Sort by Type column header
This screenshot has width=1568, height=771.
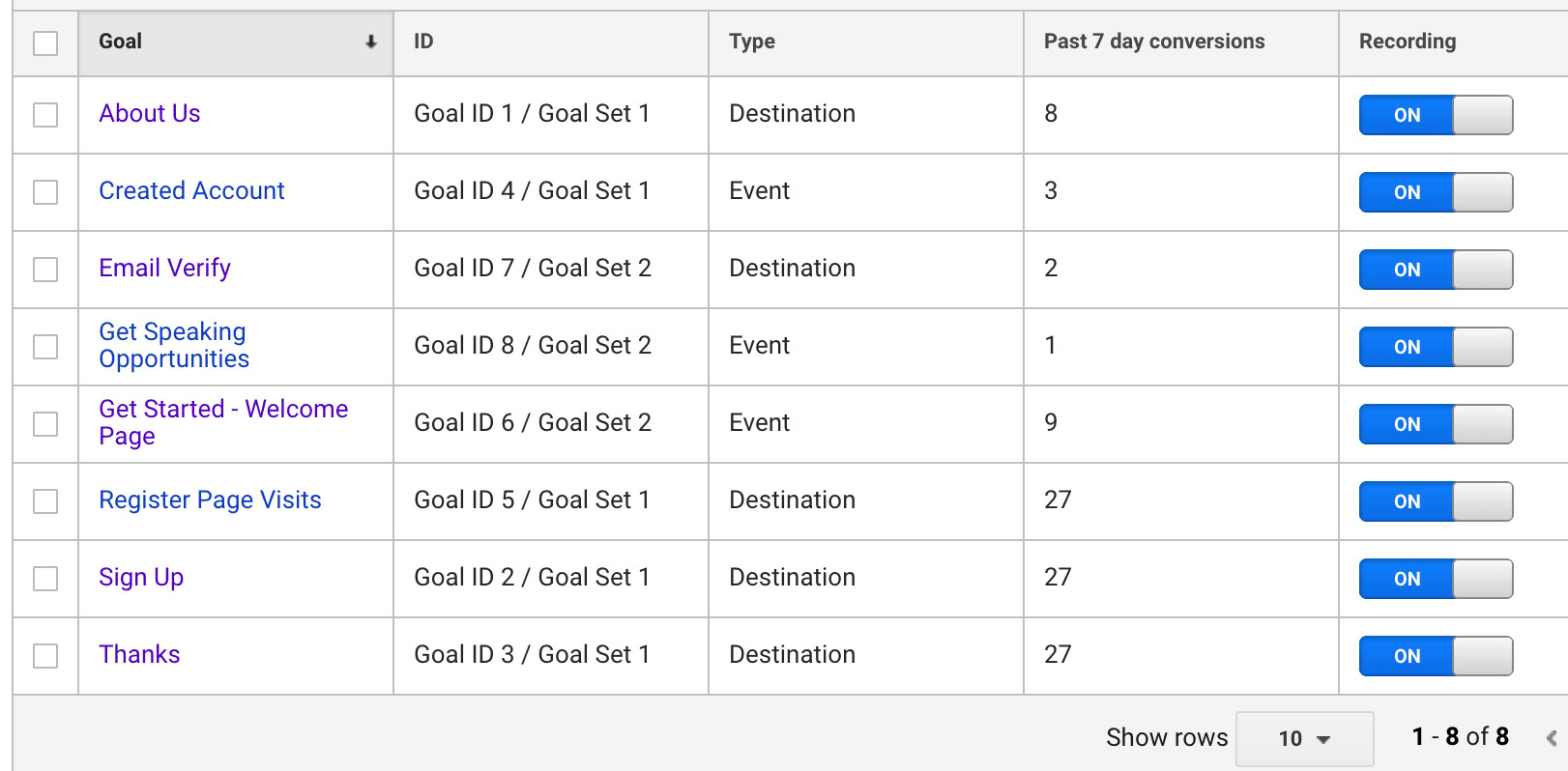752,42
